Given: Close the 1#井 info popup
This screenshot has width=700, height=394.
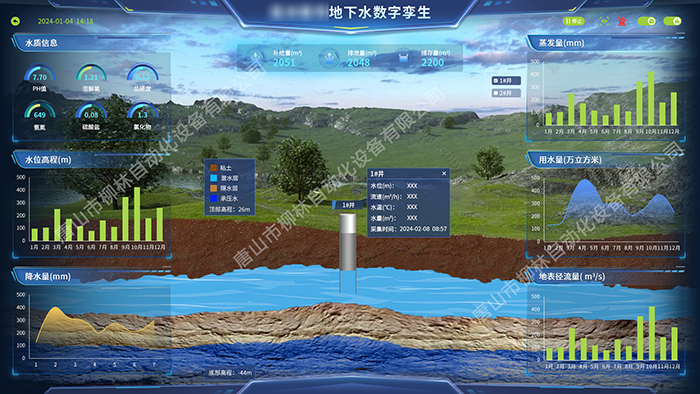Looking at the screenshot, I should 444,174.
